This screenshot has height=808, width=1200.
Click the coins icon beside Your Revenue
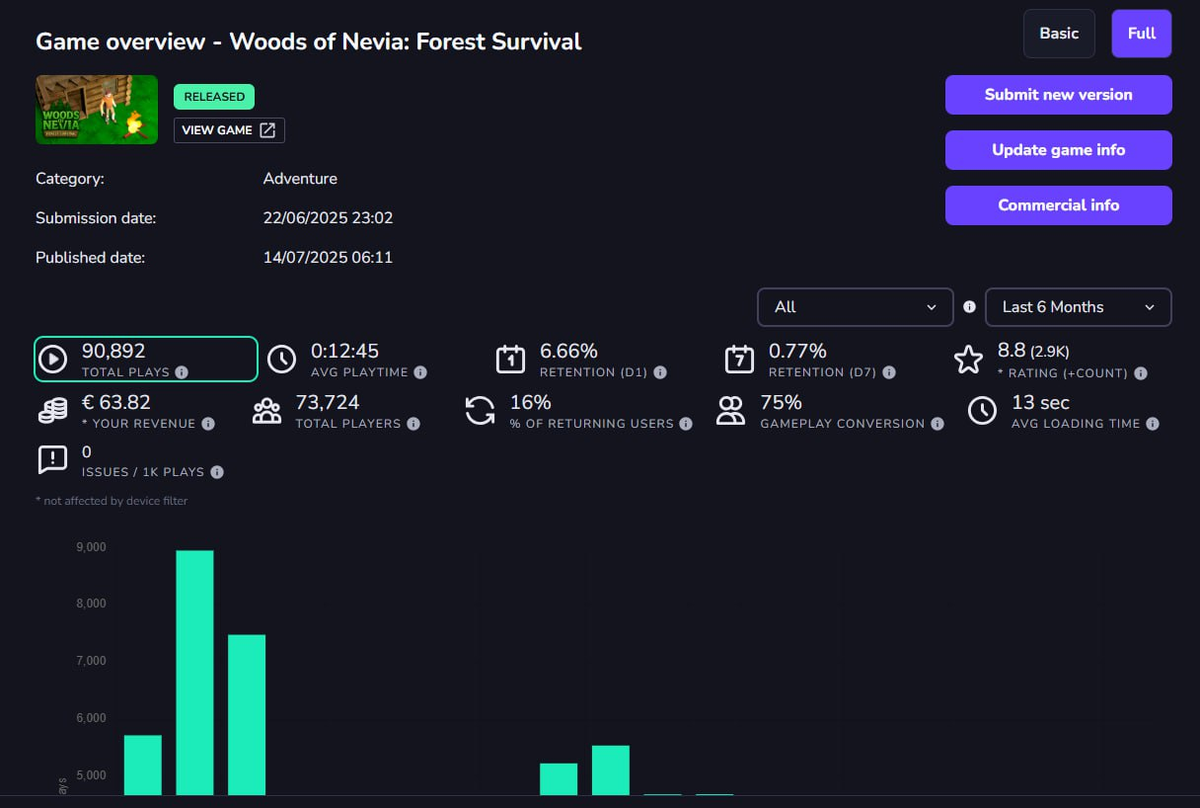coord(53,411)
